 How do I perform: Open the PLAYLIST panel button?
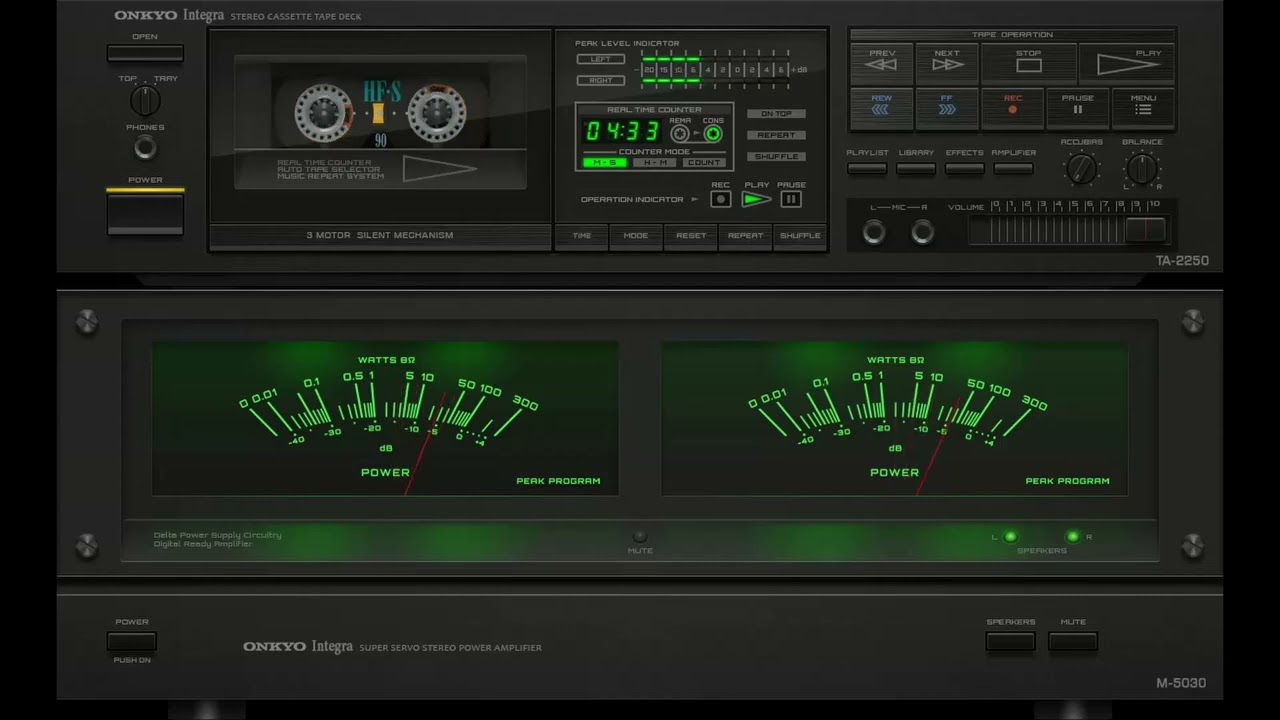(867, 168)
